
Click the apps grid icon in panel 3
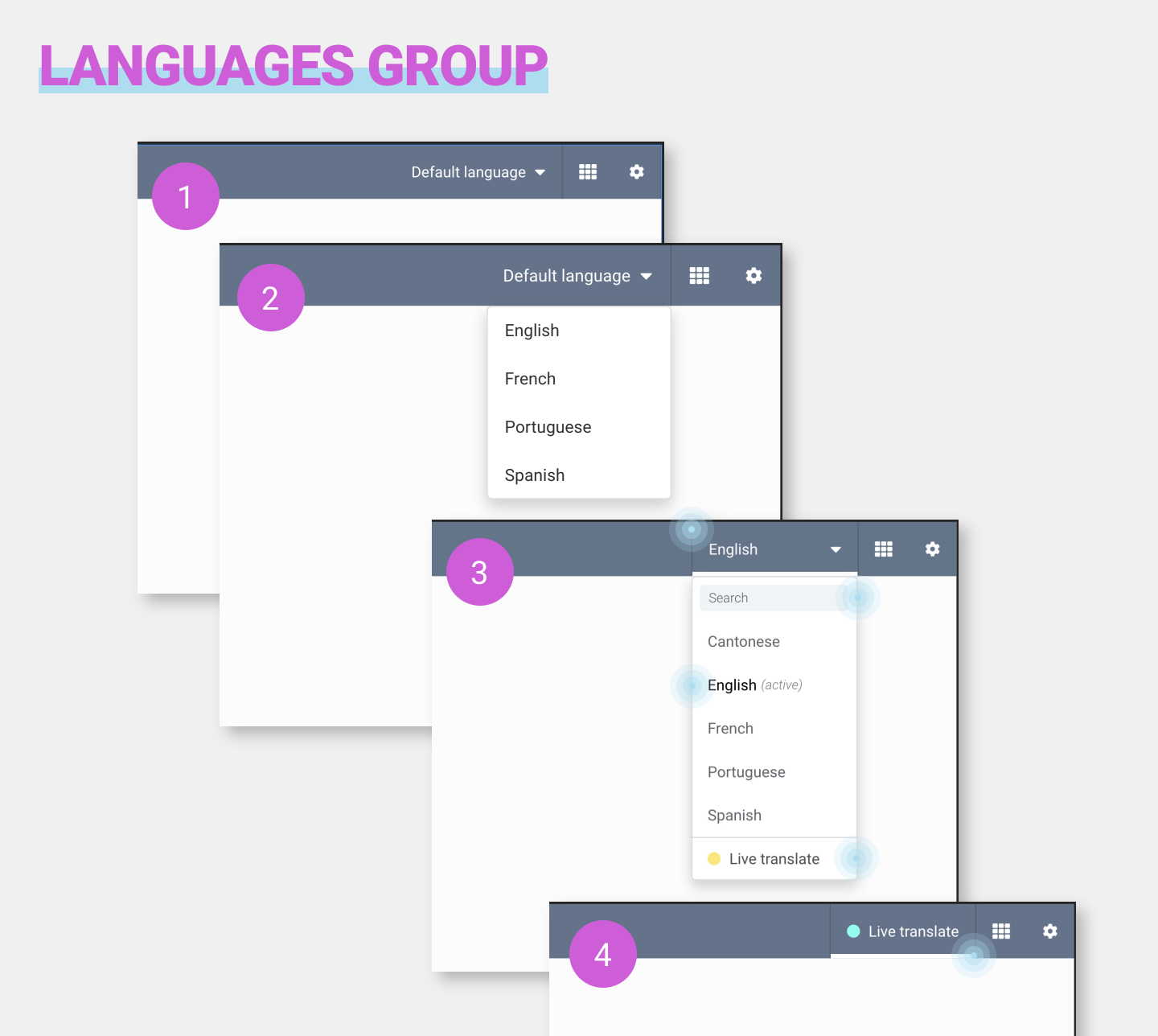(883, 549)
